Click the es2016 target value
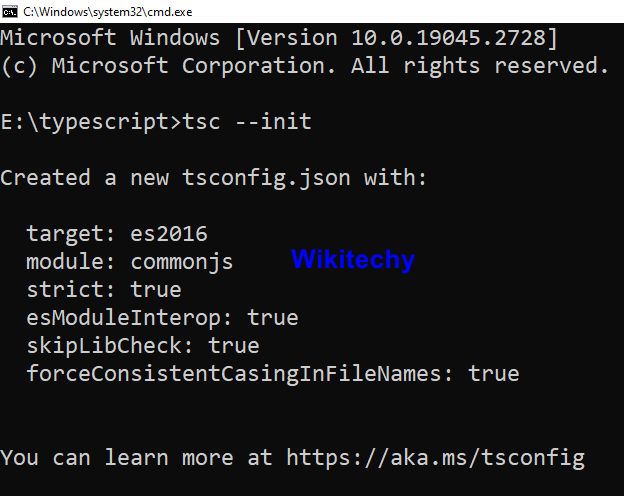 click(x=169, y=234)
